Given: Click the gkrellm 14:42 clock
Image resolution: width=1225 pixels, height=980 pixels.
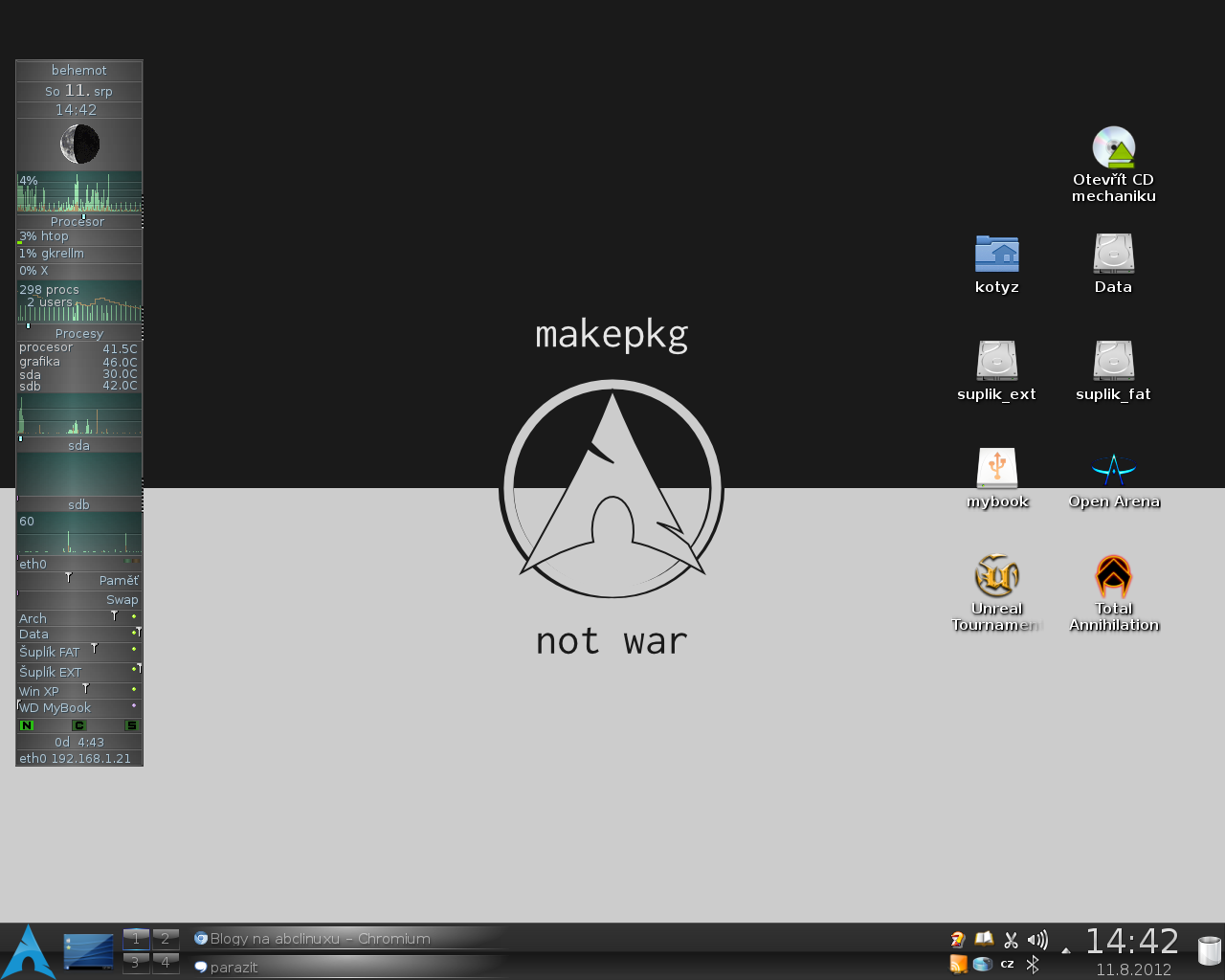Looking at the screenshot, I should tap(77, 110).
